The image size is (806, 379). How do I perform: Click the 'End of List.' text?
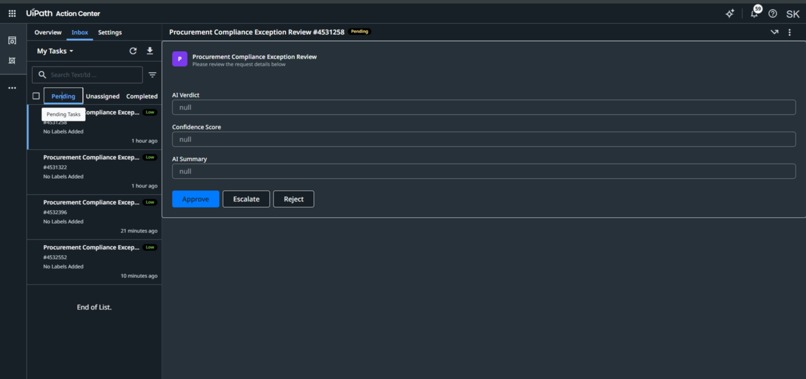coord(94,307)
